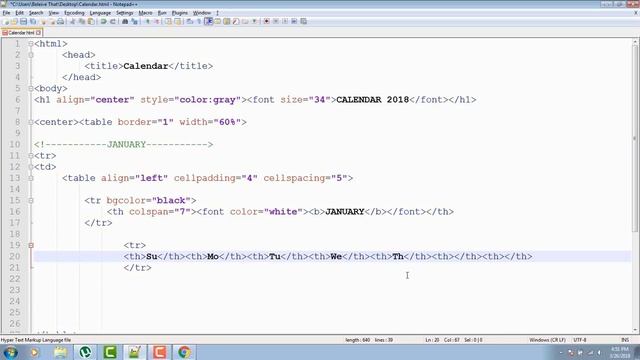Undo the last edit via toolbar
640x360 pixels.
[104, 21]
